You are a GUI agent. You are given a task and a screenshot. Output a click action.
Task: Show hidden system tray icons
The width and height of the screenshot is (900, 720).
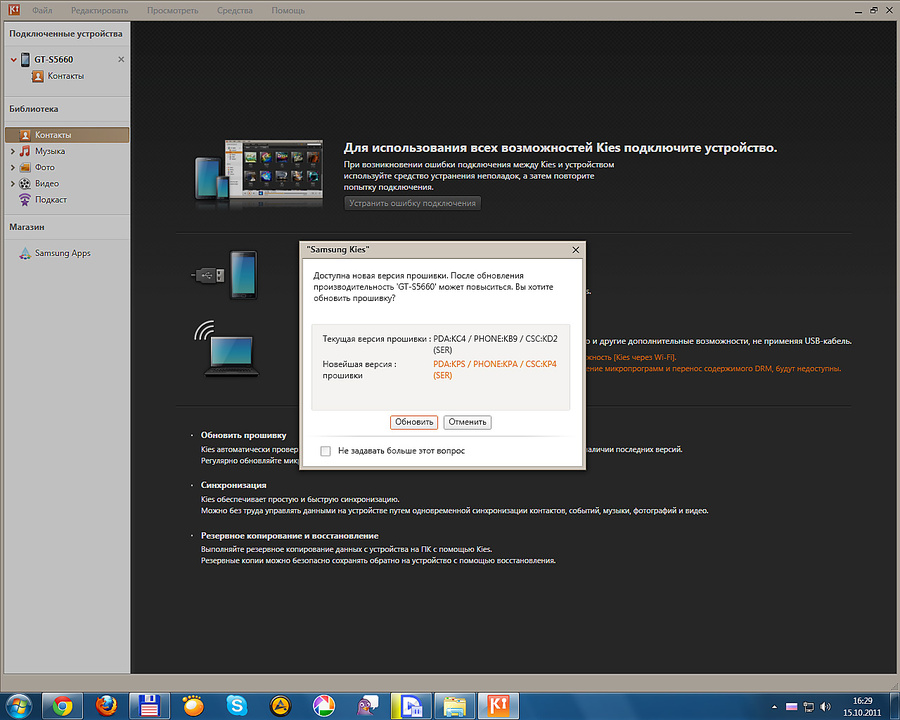pyautogui.click(x=774, y=707)
